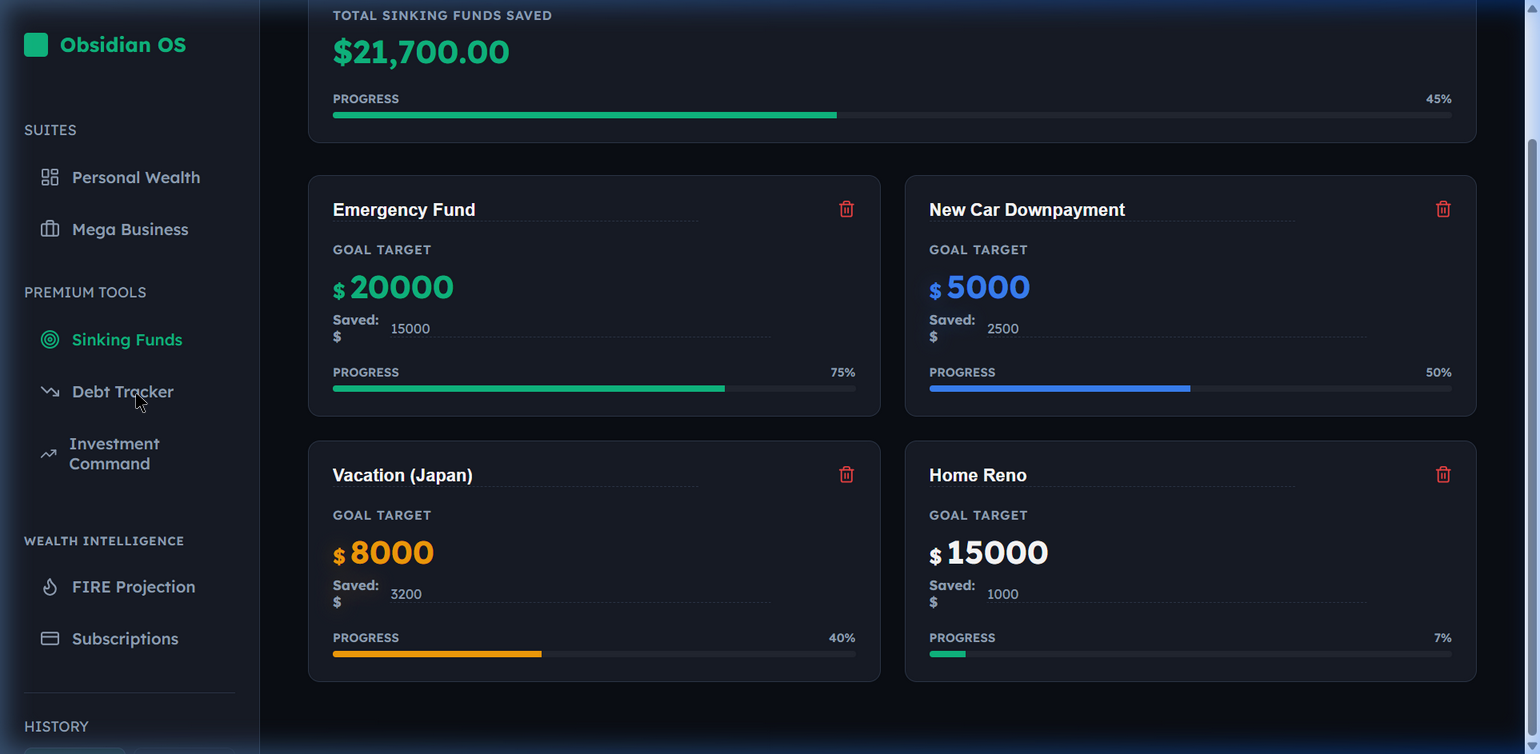
Task: Click the Investment Command upward trend icon
Action: click(x=48, y=454)
